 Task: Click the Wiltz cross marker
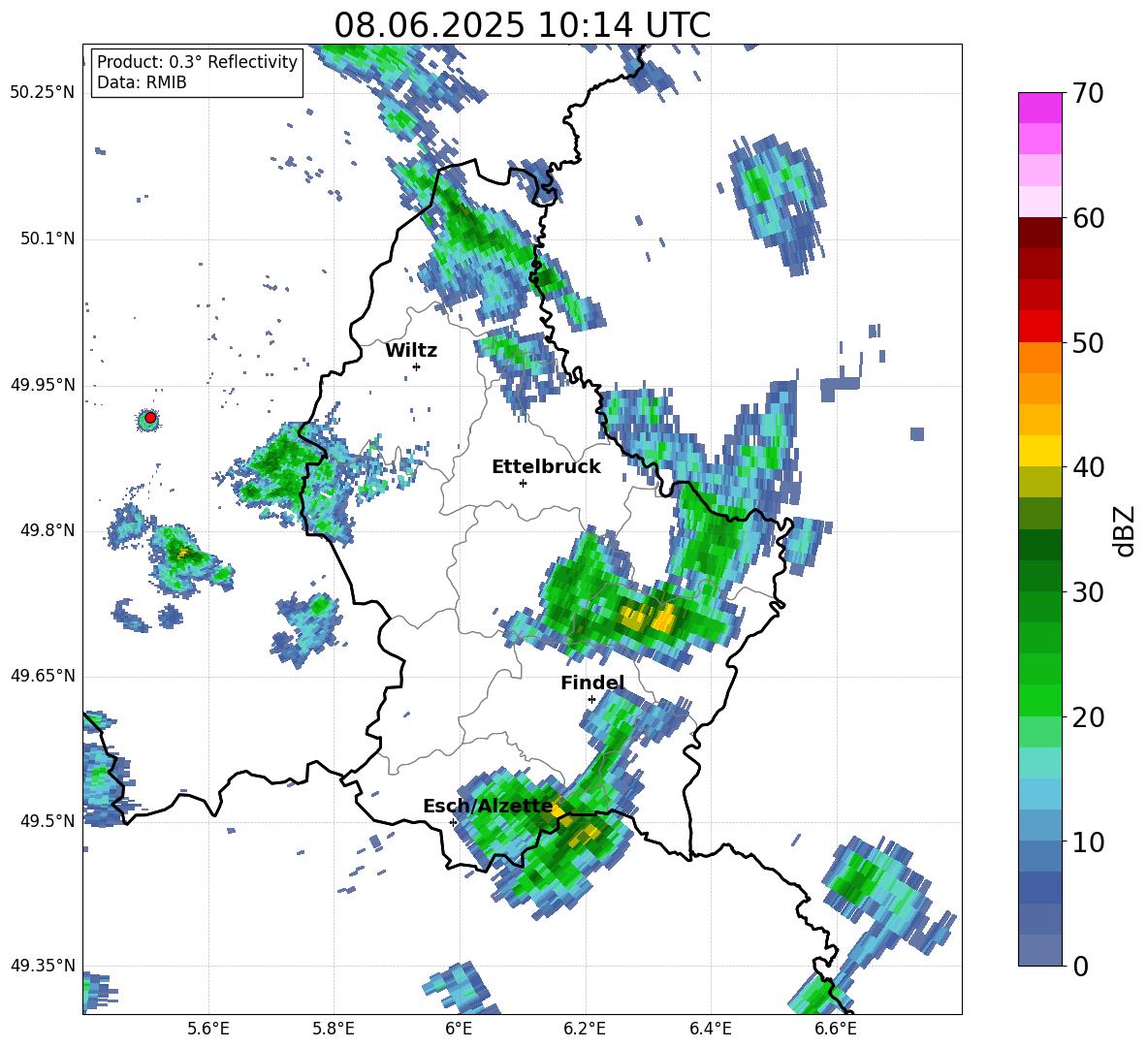point(417,366)
